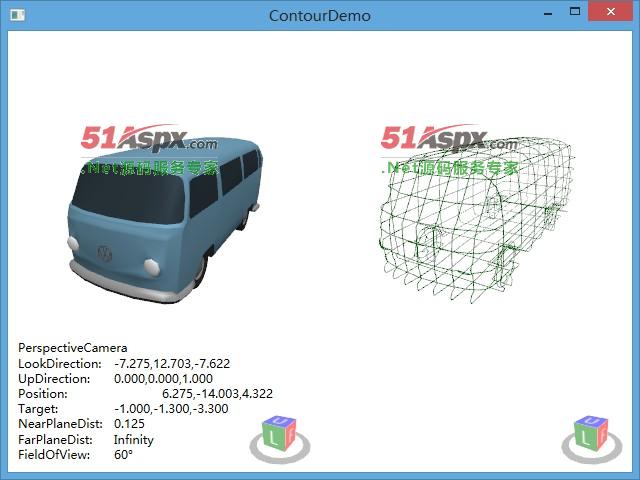640x480 pixels.
Task: Click the right view cube's L face
Action: click(x=586, y=437)
